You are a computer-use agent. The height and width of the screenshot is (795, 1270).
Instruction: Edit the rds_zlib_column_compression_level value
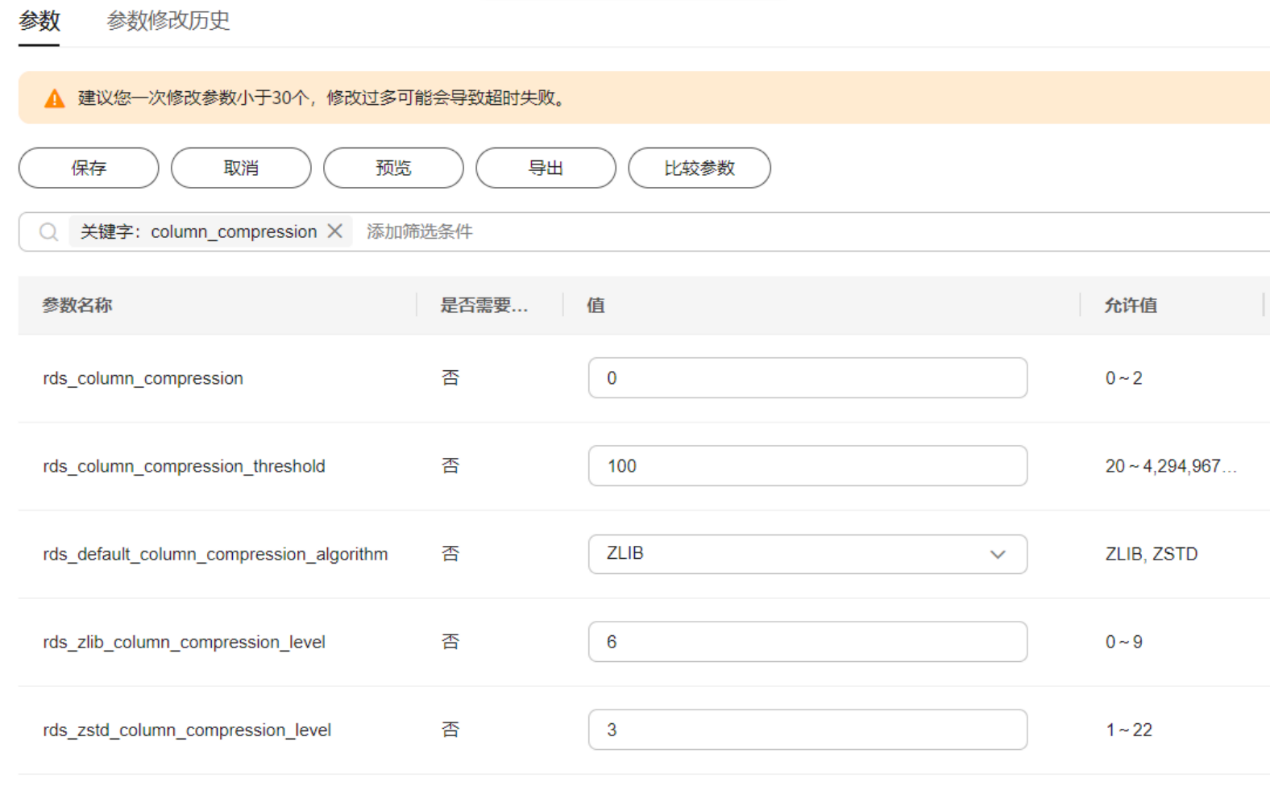[807, 642]
